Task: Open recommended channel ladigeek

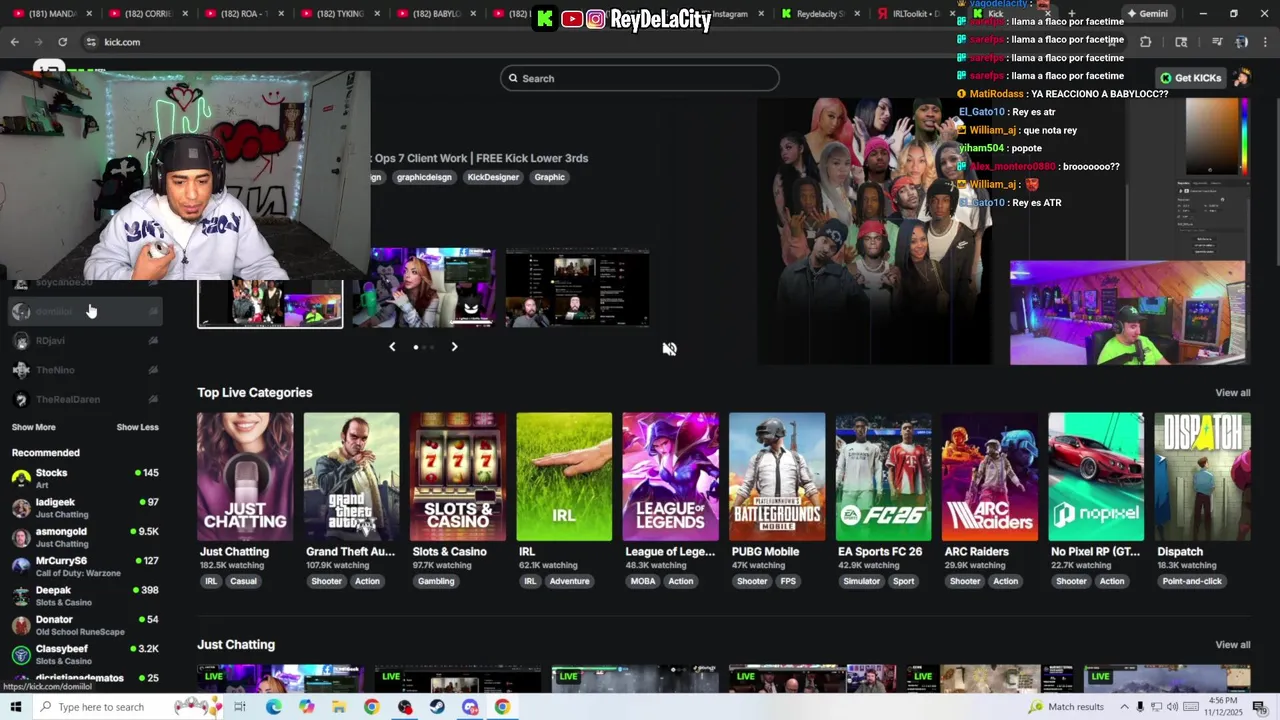Action: click(x=85, y=507)
